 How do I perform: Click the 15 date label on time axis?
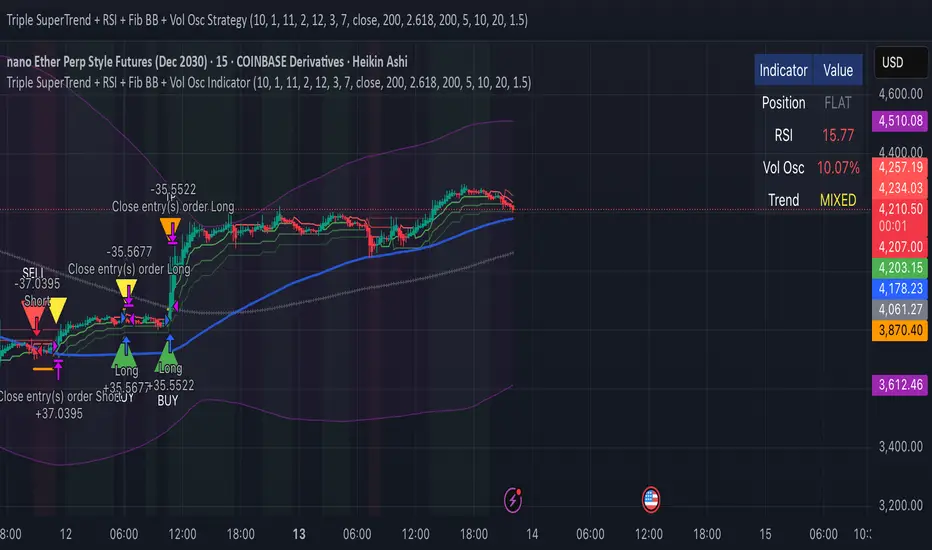click(766, 534)
